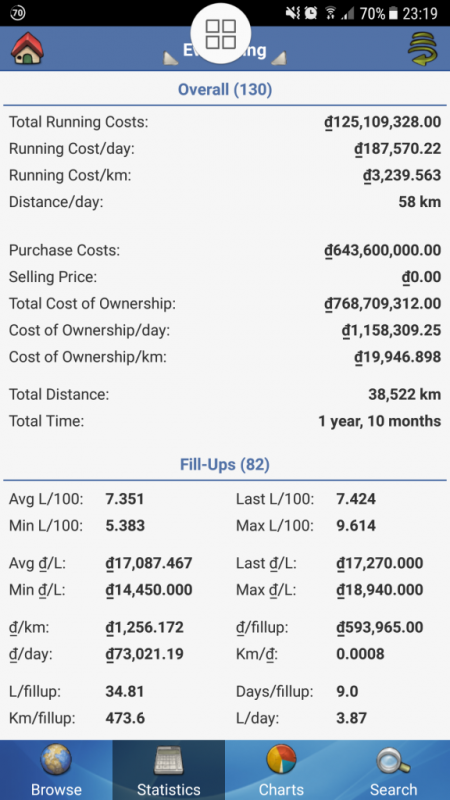The image size is (450, 800).
Task: Switch to the Search tab label
Action: 393,789
